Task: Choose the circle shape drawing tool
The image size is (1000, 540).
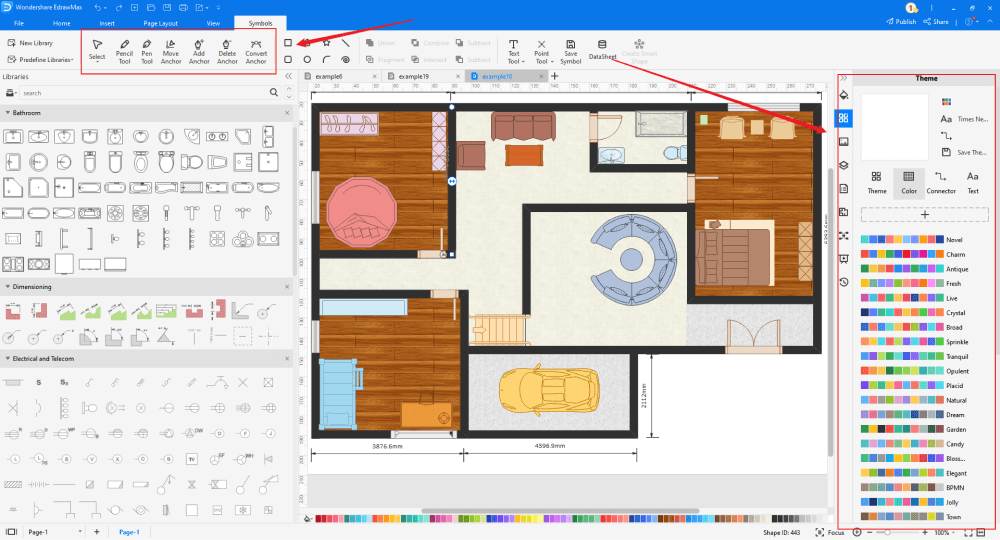Action: pyautogui.click(x=307, y=59)
